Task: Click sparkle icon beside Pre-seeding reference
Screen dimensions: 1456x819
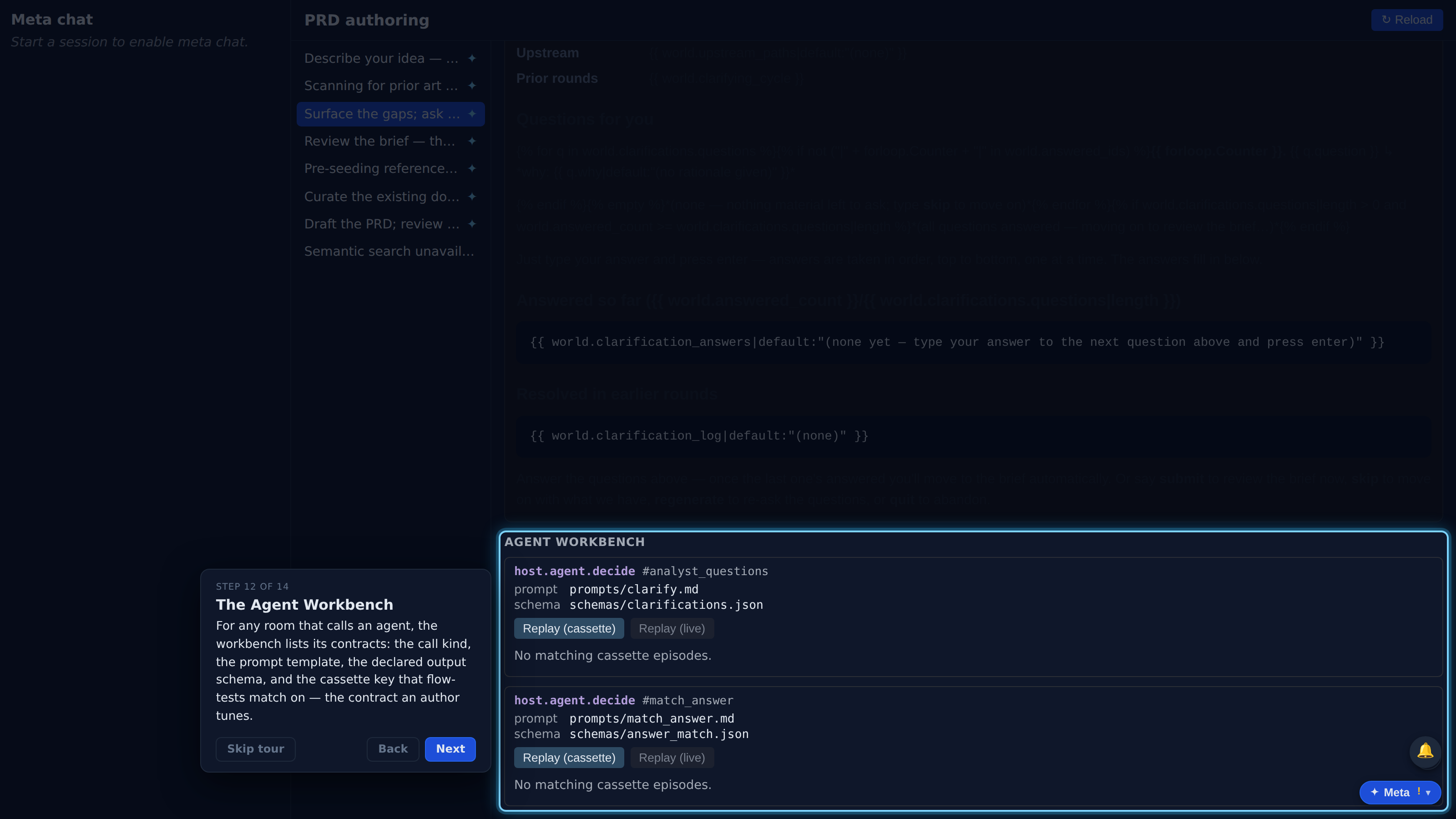Action: (472, 168)
